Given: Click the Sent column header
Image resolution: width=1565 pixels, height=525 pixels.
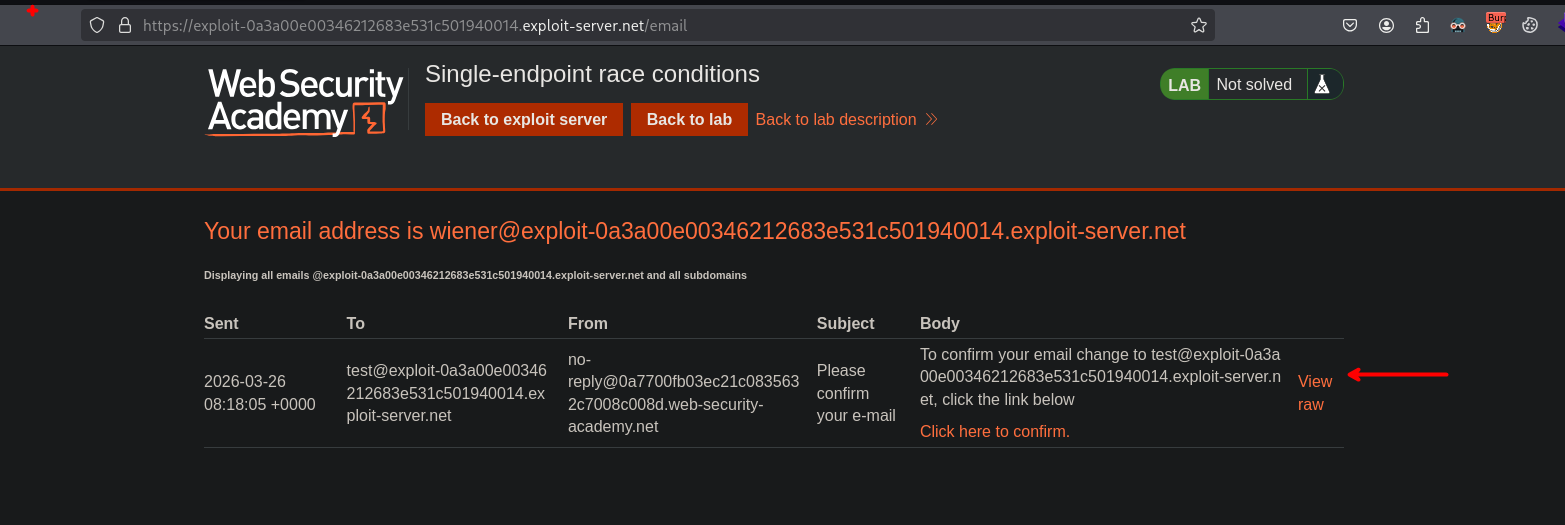Looking at the screenshot, I should point(221,323).
